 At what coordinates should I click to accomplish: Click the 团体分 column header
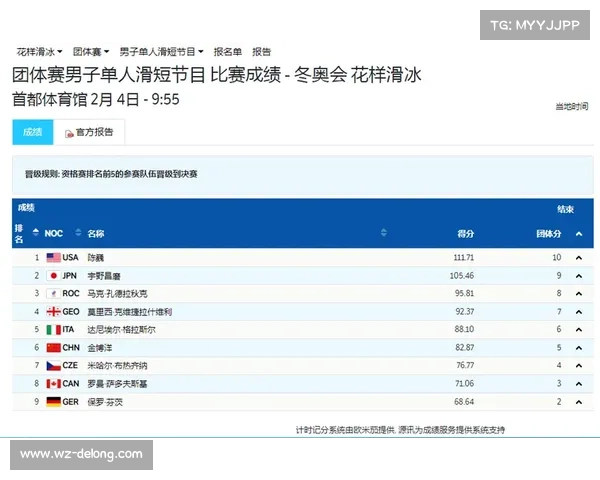tap(549, 233)
